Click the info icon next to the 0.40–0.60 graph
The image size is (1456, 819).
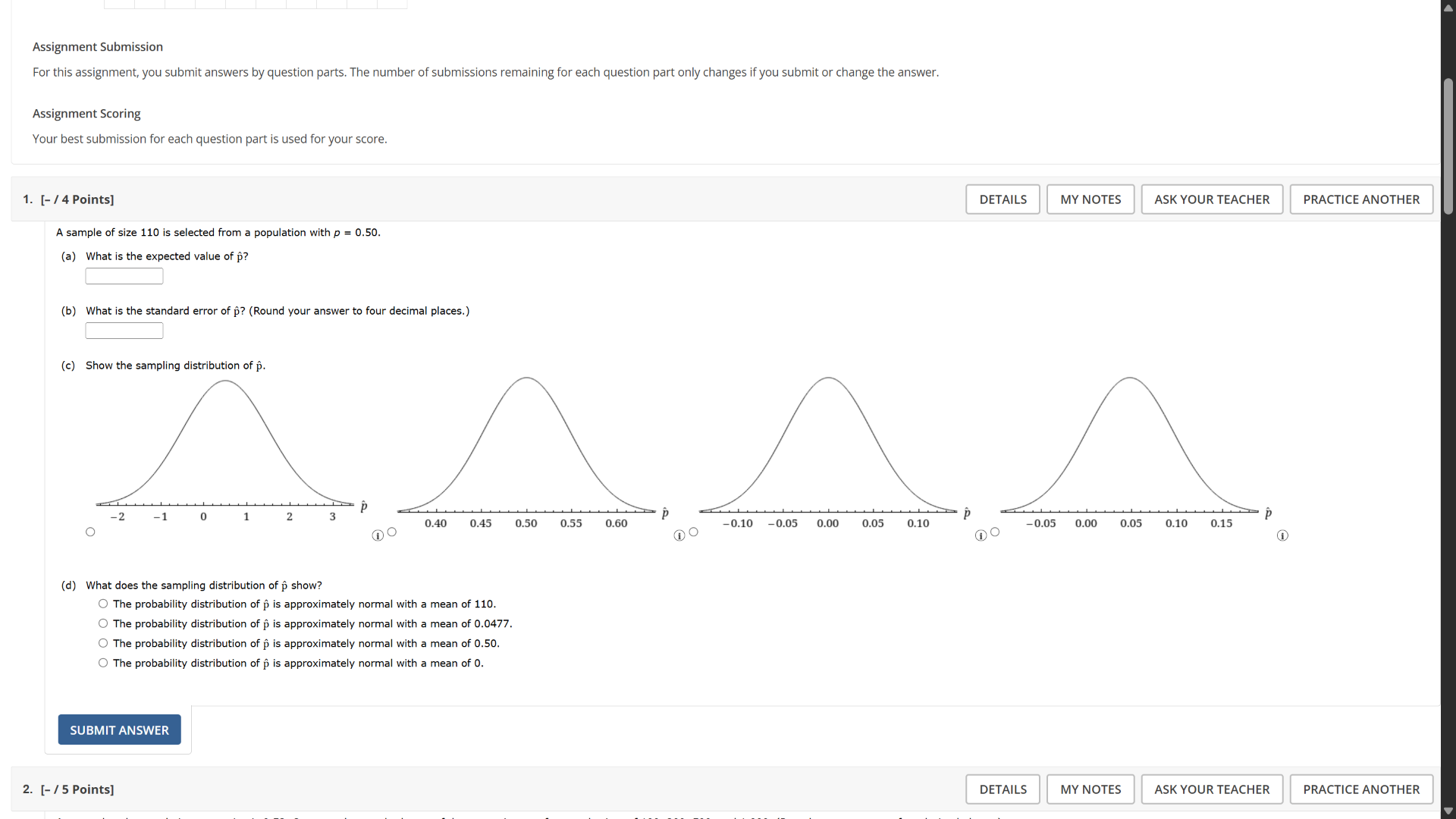coord(679,536)
